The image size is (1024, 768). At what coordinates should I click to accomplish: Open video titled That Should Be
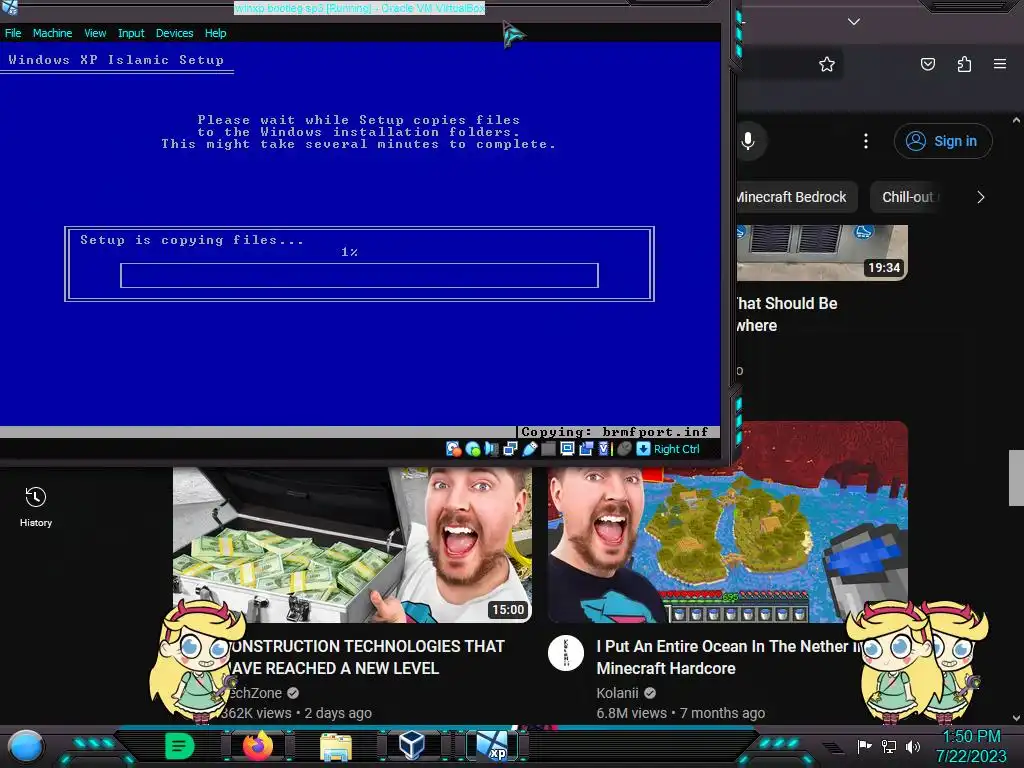(x=786, y=314)
